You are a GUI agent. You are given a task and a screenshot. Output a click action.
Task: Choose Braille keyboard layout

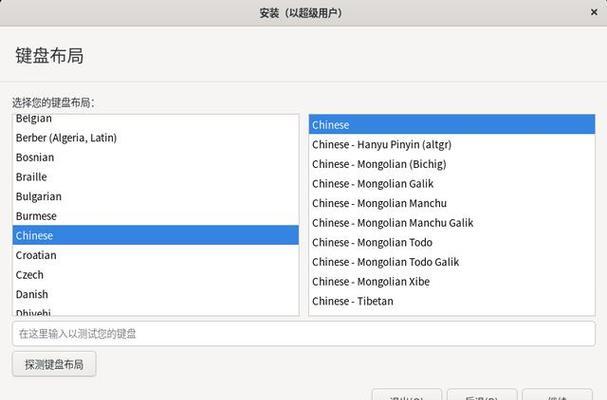tap(156, 177)
